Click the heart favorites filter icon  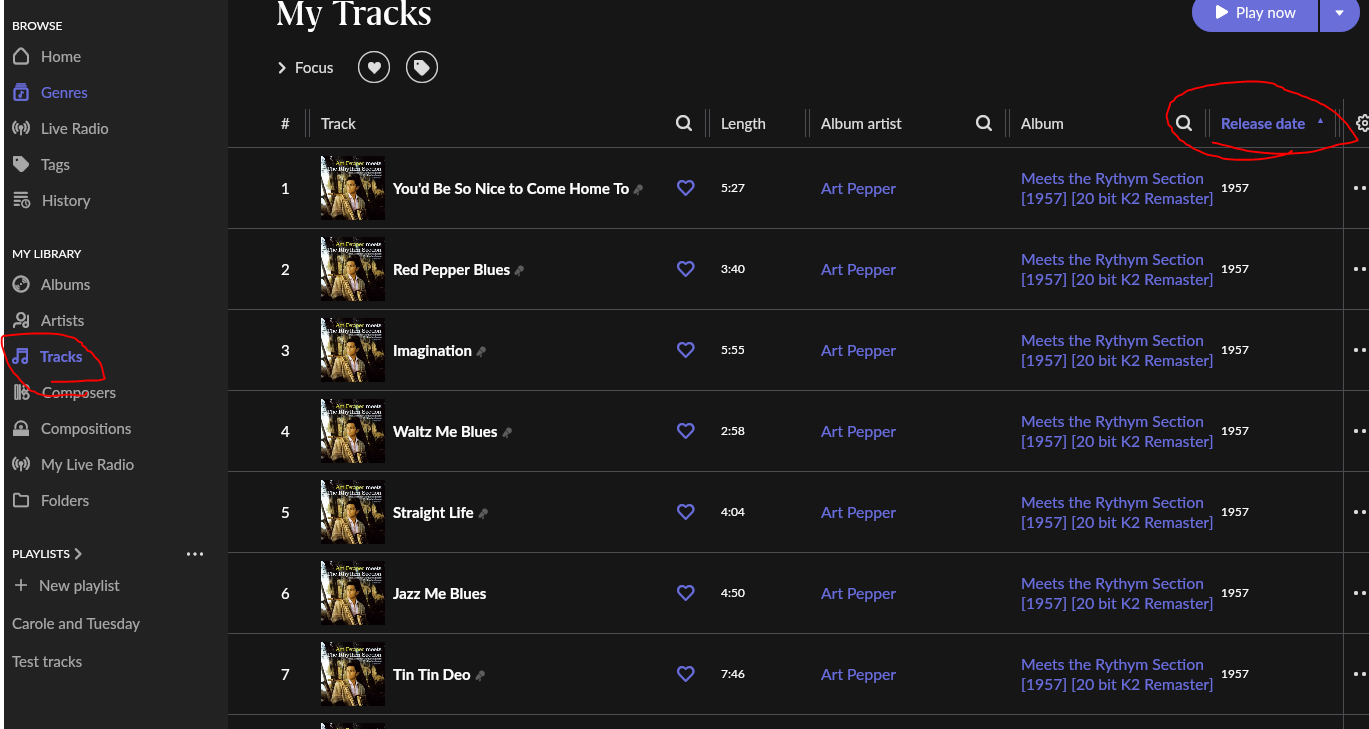(374, 68)
